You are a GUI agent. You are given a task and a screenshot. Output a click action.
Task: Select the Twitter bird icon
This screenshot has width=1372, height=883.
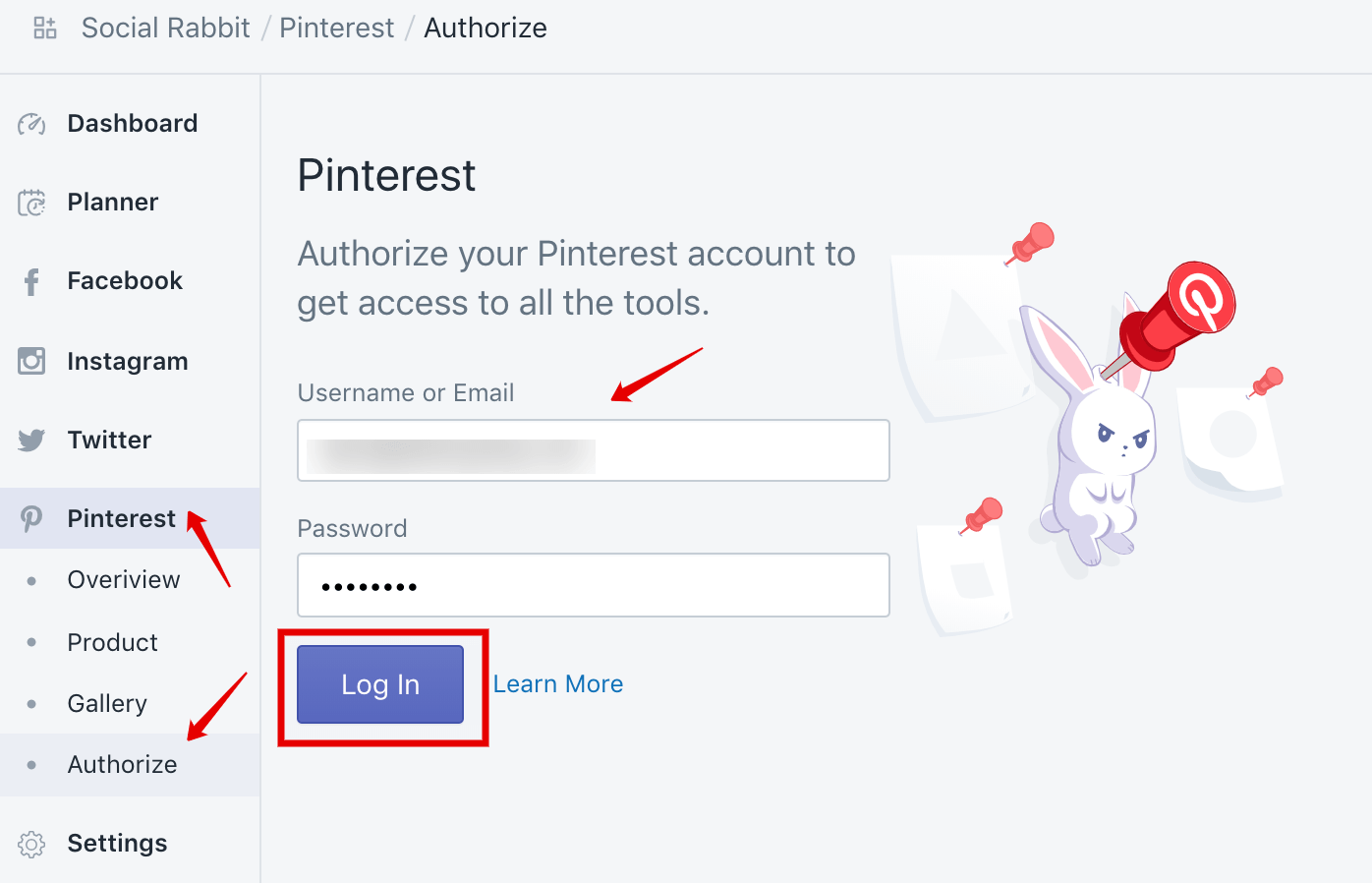pos(30,440)
